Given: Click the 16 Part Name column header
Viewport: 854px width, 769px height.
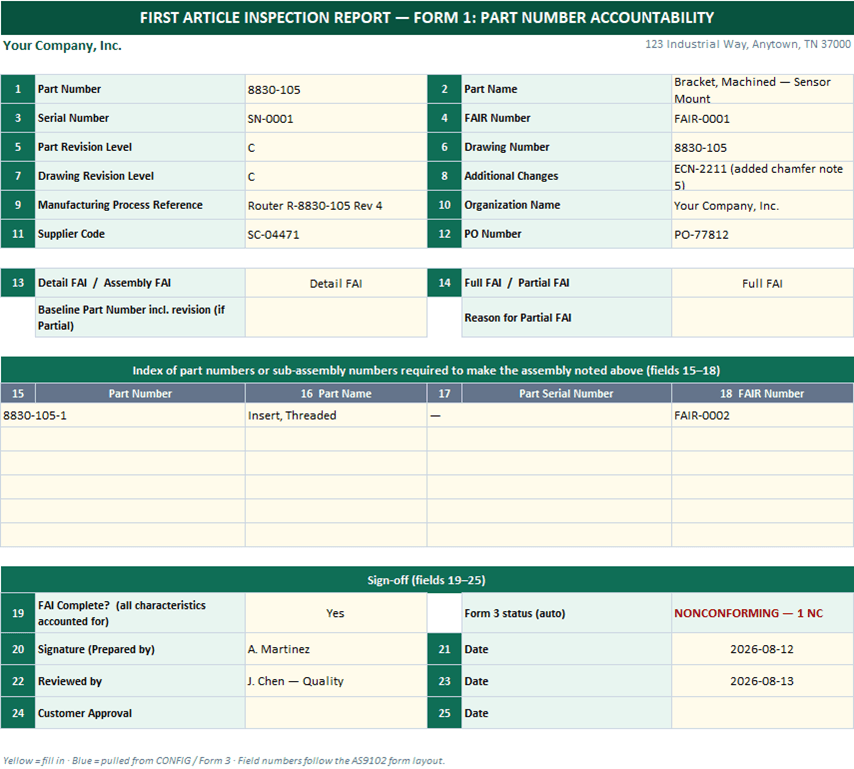Looking at the screenshot, I should 336,393.
